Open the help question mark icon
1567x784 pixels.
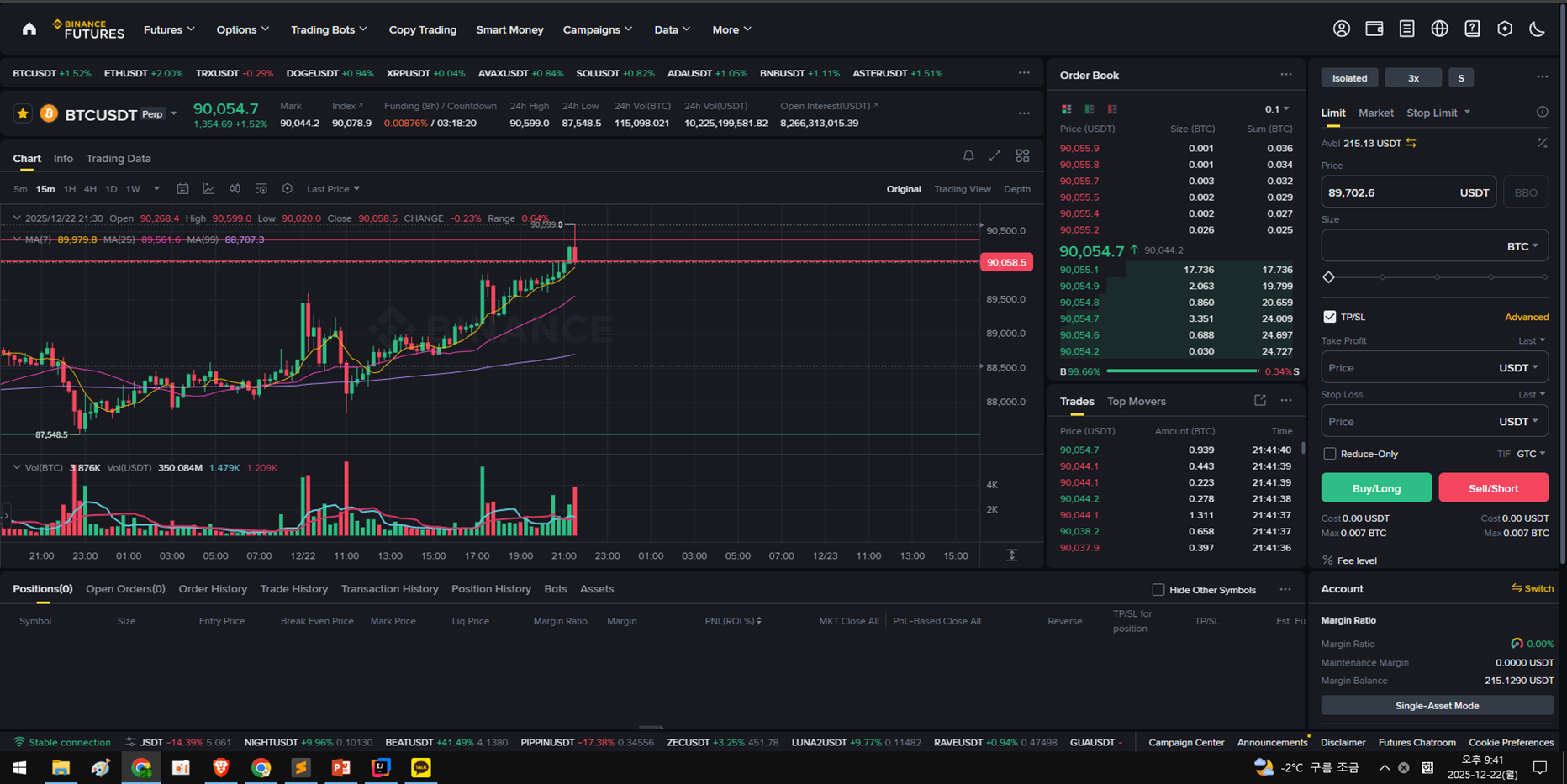pyautogui.click(x=1472, y=29)
